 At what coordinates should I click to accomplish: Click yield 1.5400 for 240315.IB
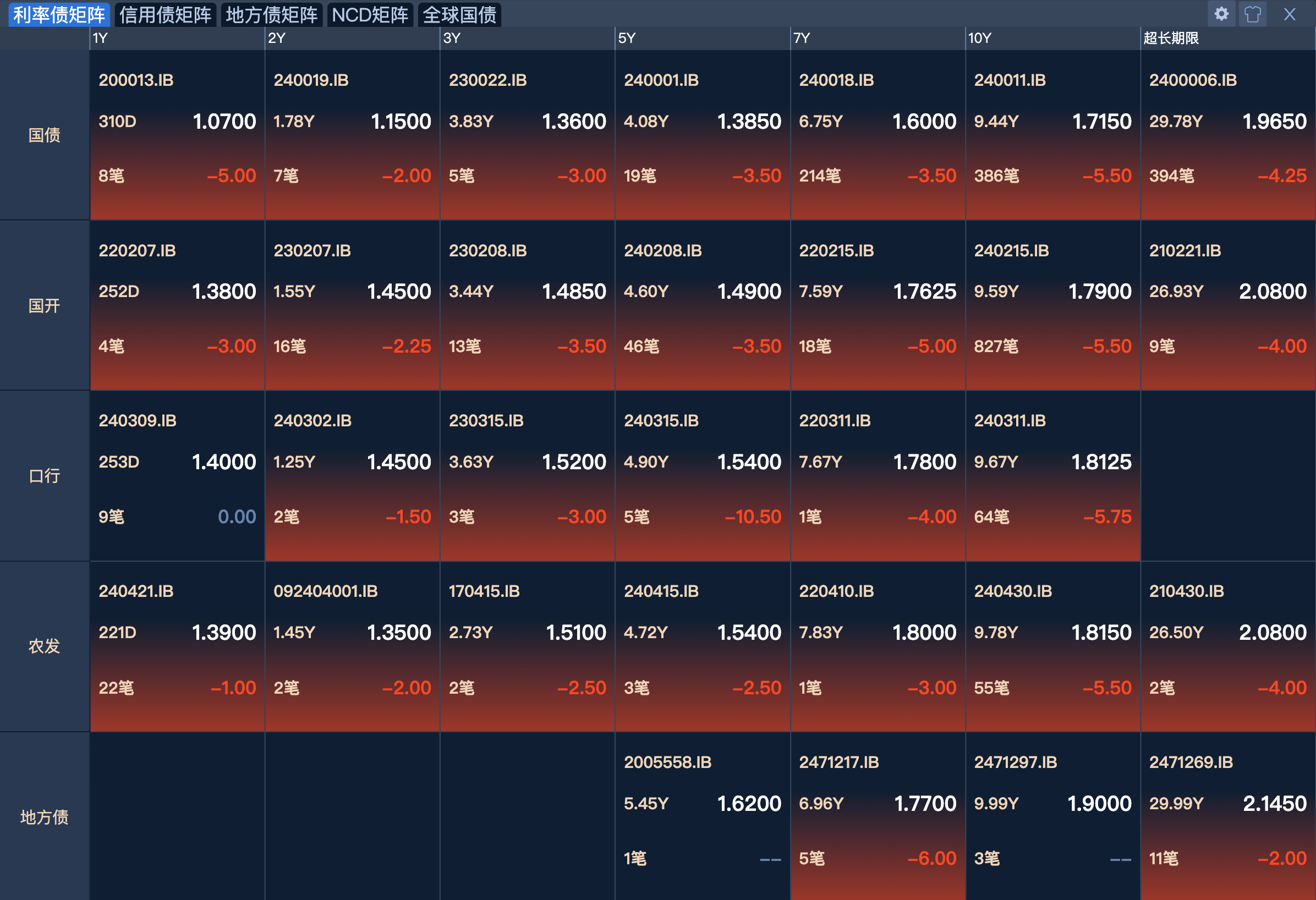pyautogui.click(x=749, y=462)
